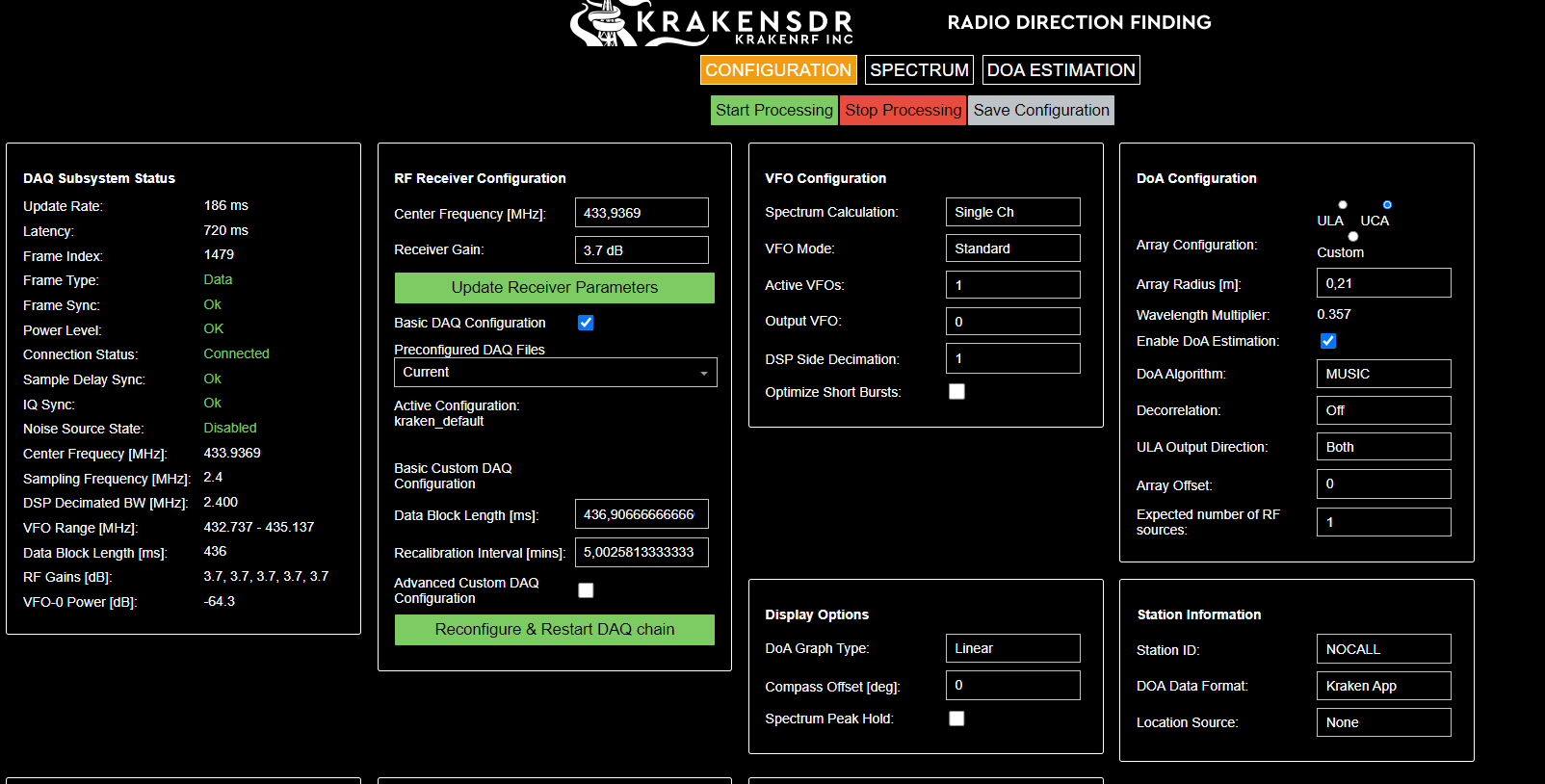Expand Preconfigured DAQ Files dropdown

click(x=556, y=373)
